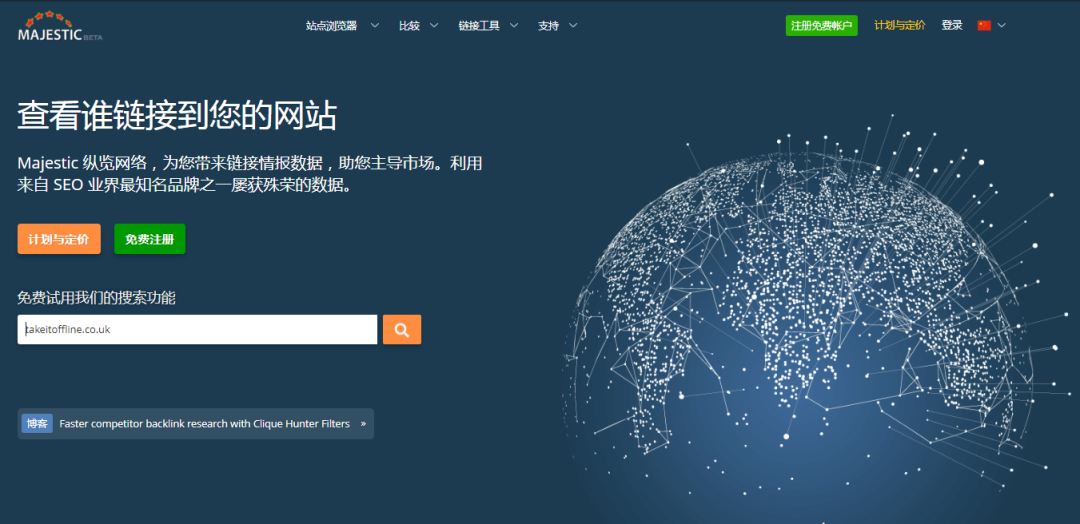This screenshot has height=524, width=1080.
Task: Open the language dropdown arrow beside the flag
Action: coord(1002,26)
